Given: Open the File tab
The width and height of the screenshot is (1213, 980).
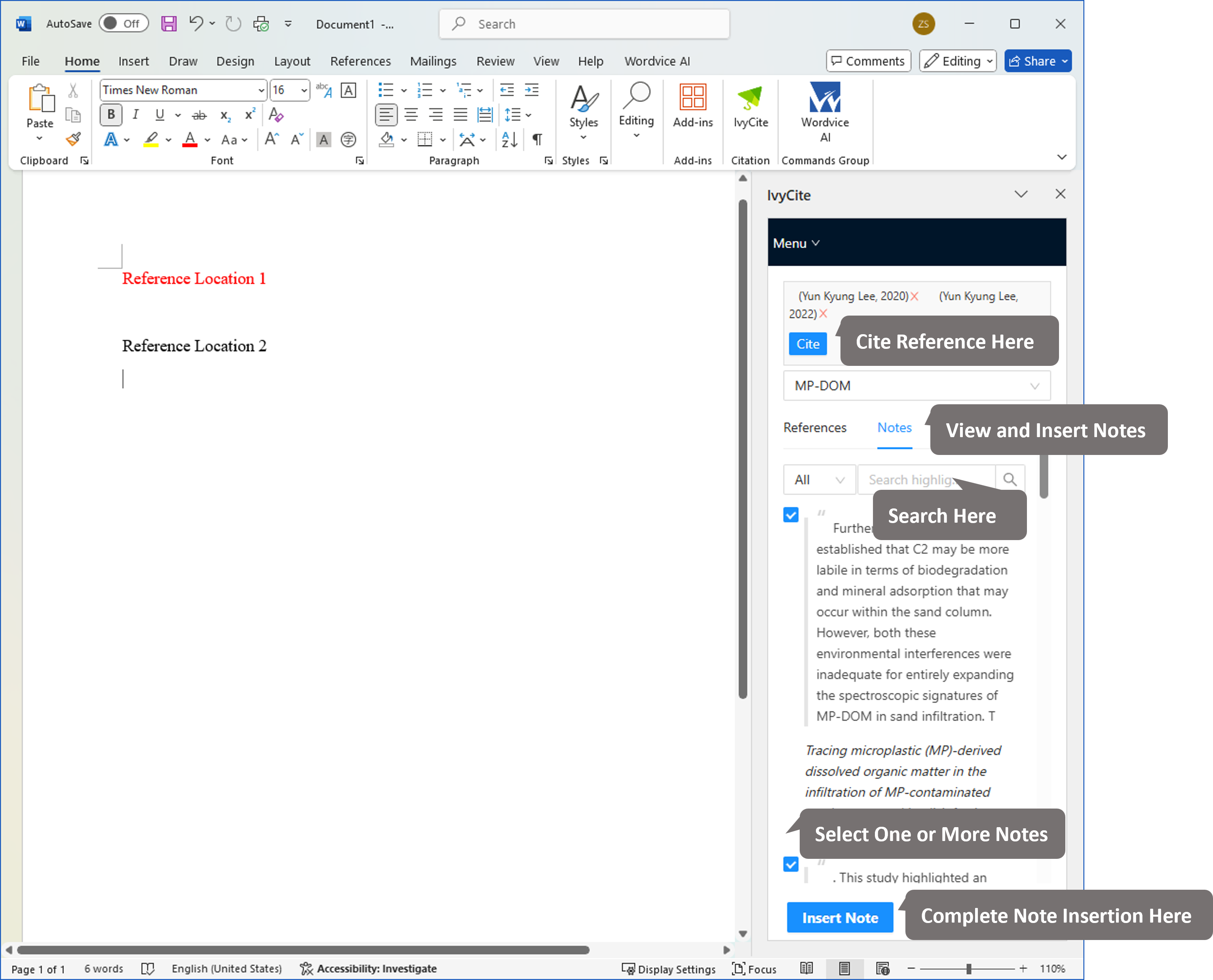Looking at the screenshot, I should pyautogui.click(x=30, y=61).
